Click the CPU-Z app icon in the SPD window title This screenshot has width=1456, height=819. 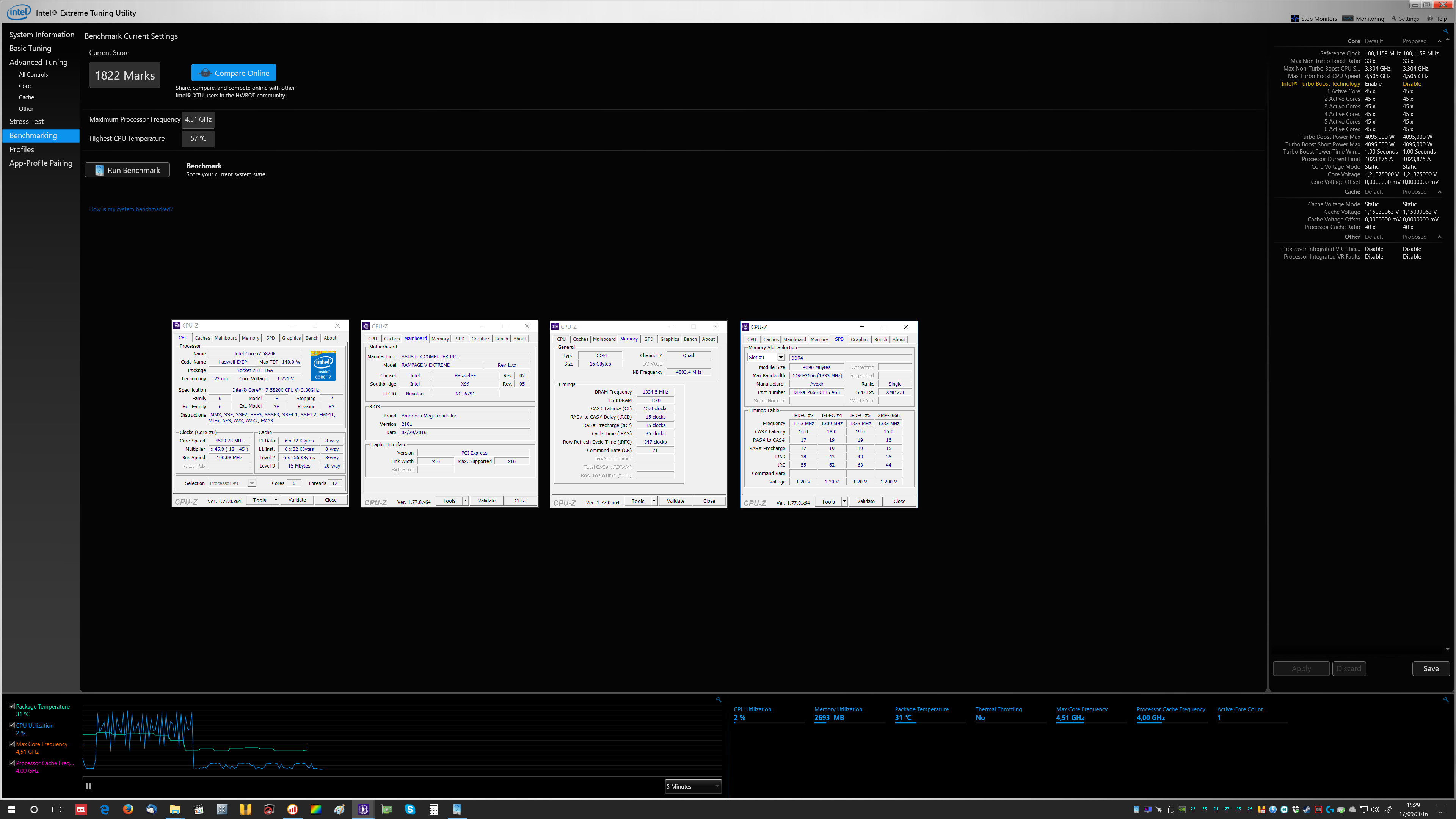click(745, 327)
